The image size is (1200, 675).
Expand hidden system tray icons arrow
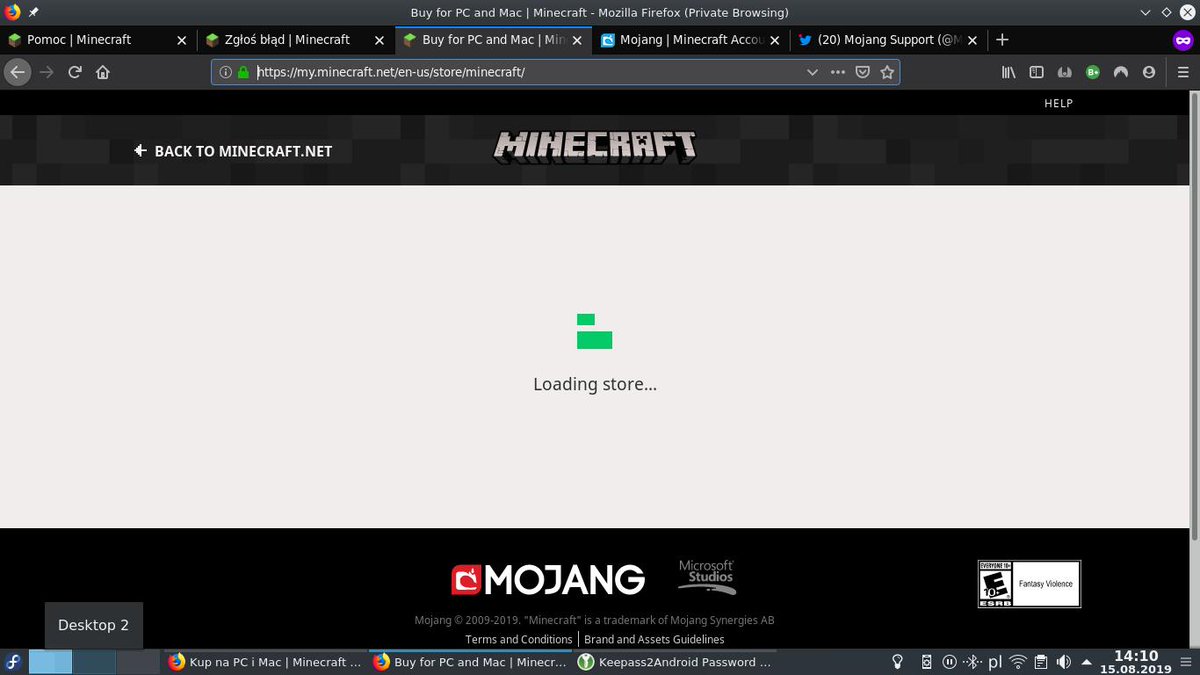[x=1086, y=662]
